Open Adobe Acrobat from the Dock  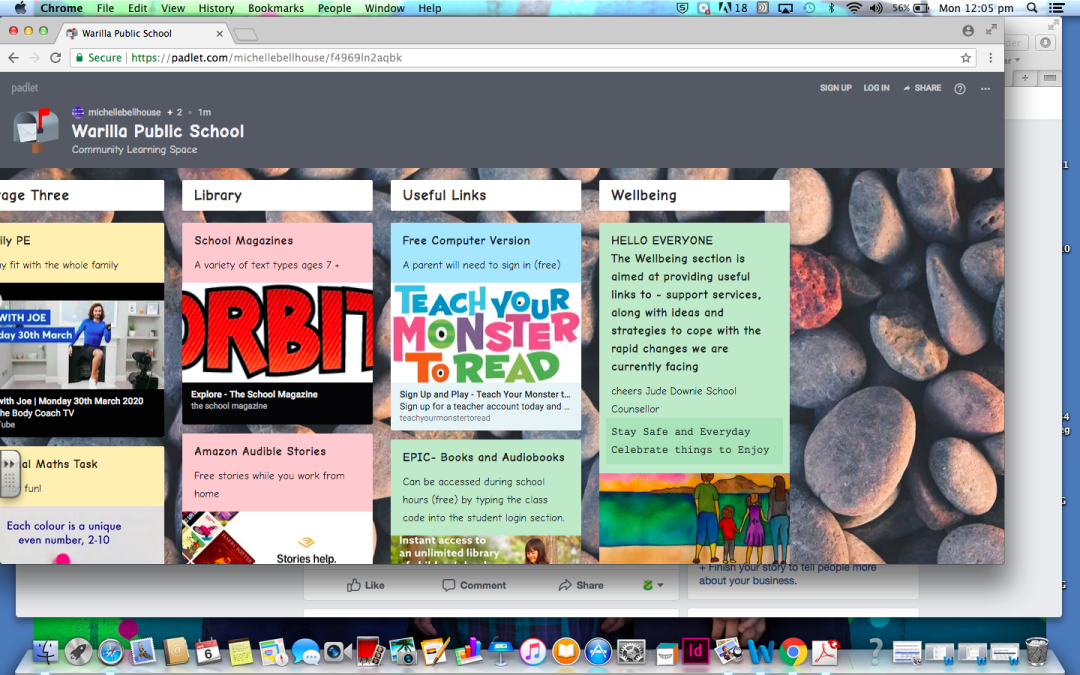coord(825,652)
